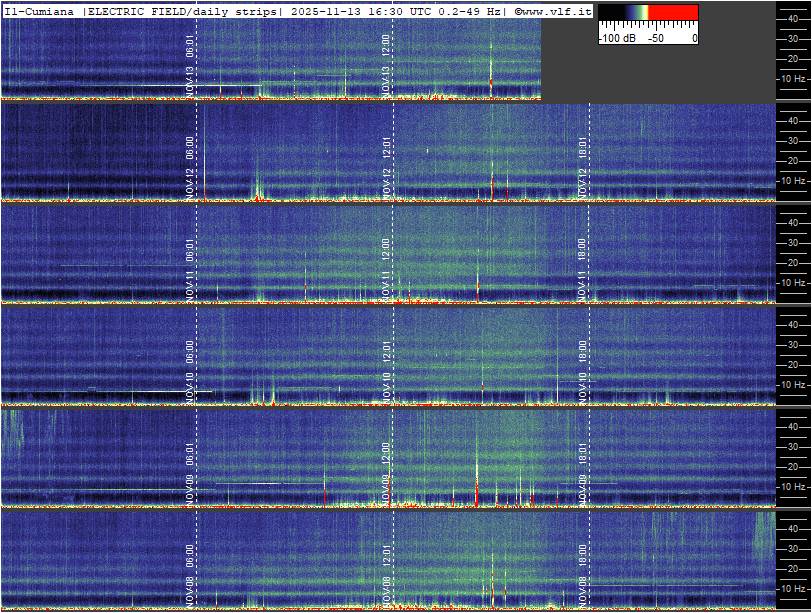812x613 pixels.
Task: Click the 10 Hz label on Nov 13 strip
Action: click(x=794, y=78)
